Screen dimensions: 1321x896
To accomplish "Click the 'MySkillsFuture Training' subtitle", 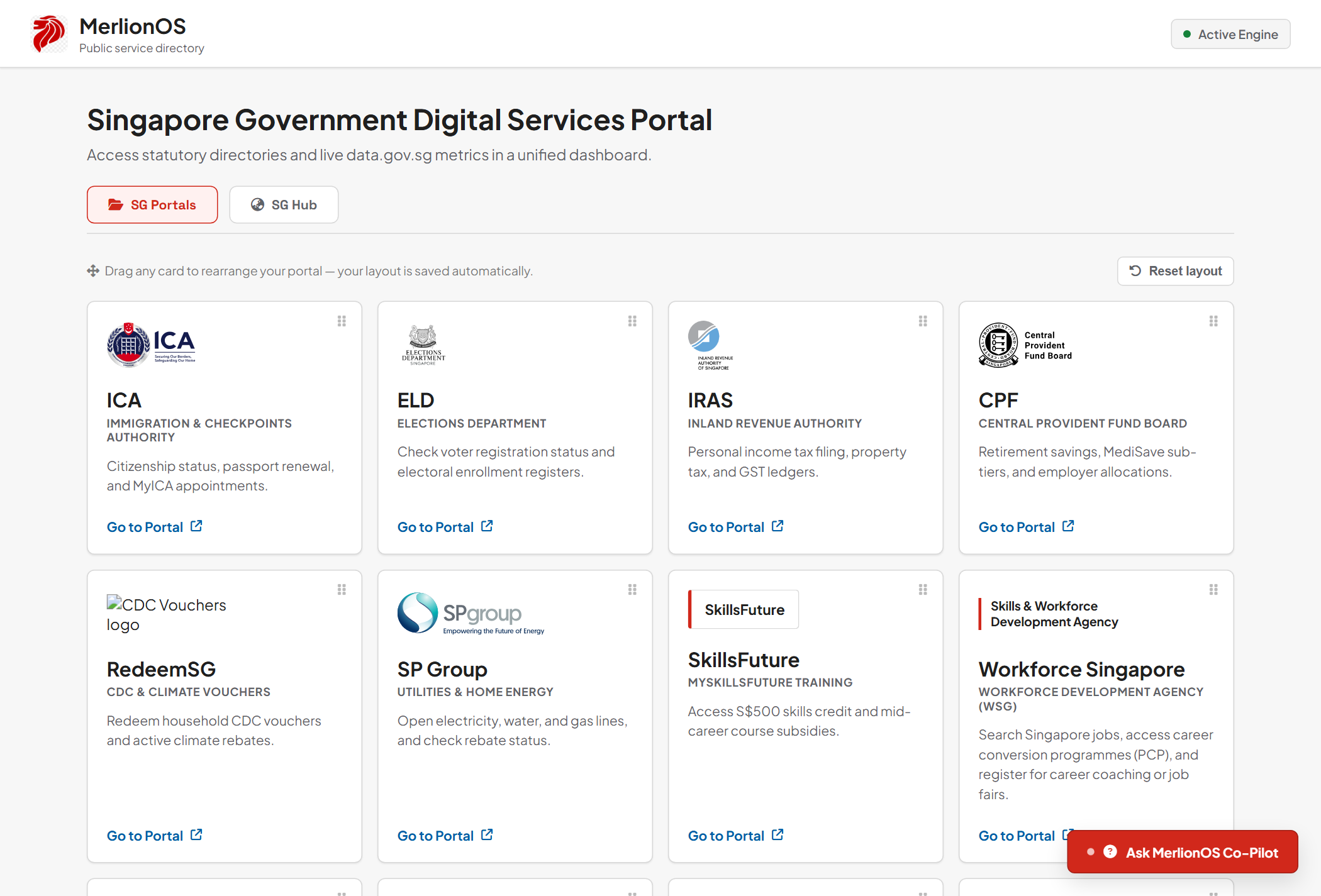I will [x=770, y=682].
